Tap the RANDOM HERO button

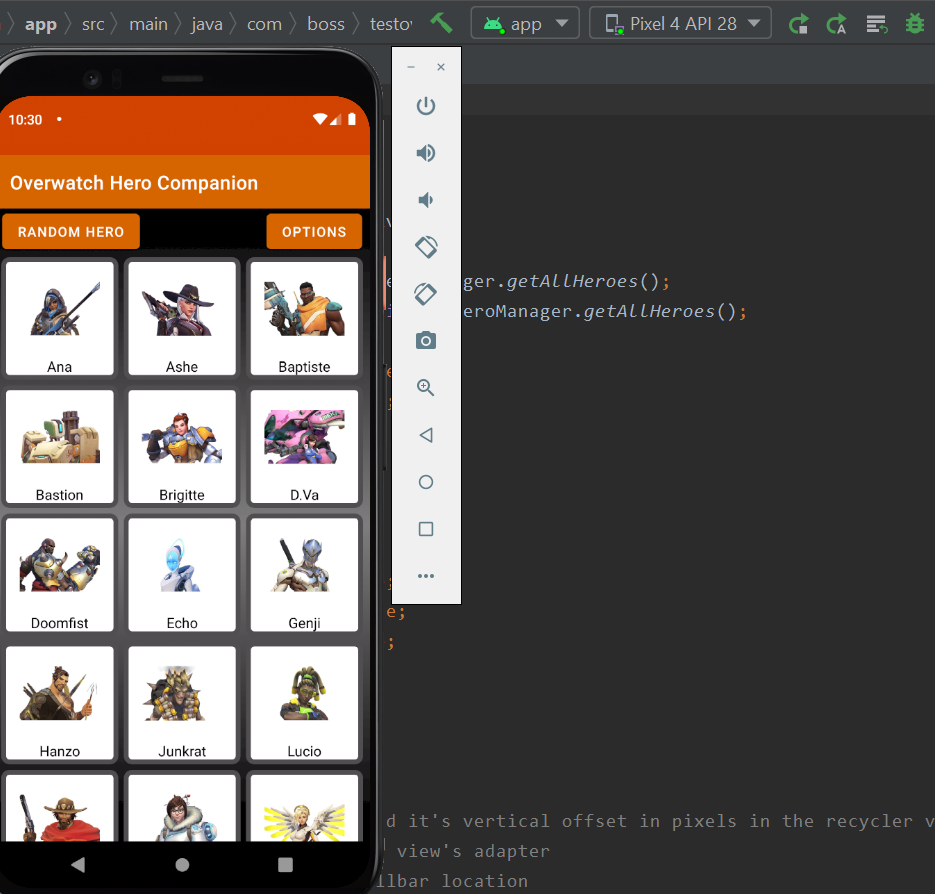(71, 231)
